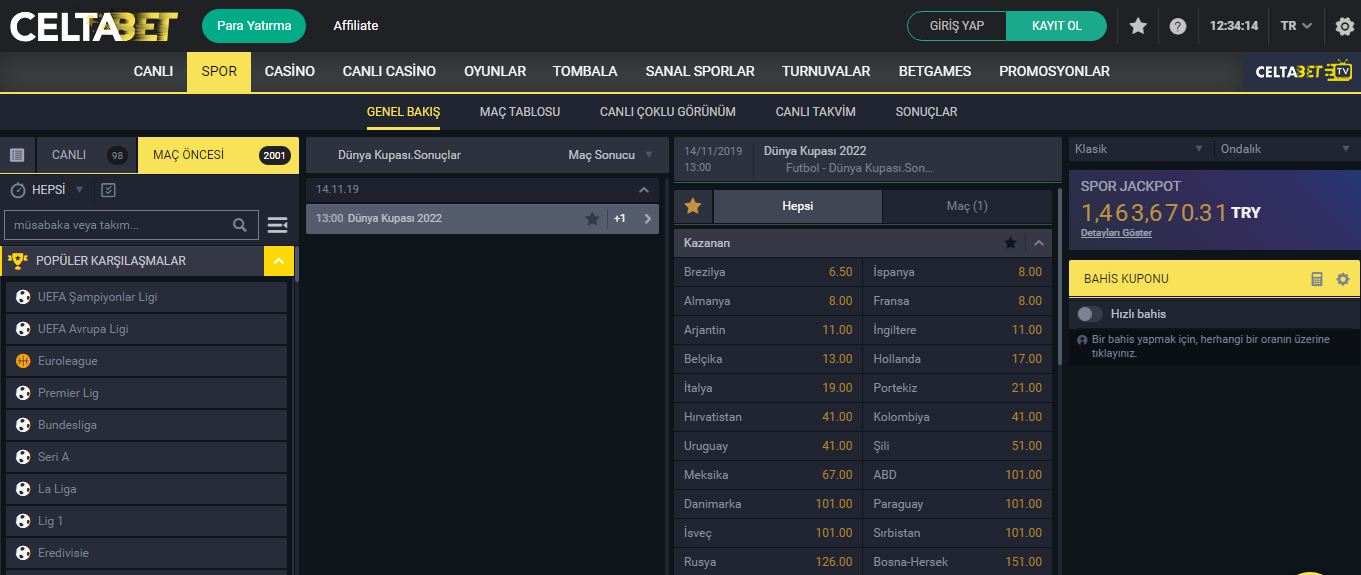This screenshot has height=575, width=1361.
Task: Open the Seri A league
Action: click(x=147, y=457)
